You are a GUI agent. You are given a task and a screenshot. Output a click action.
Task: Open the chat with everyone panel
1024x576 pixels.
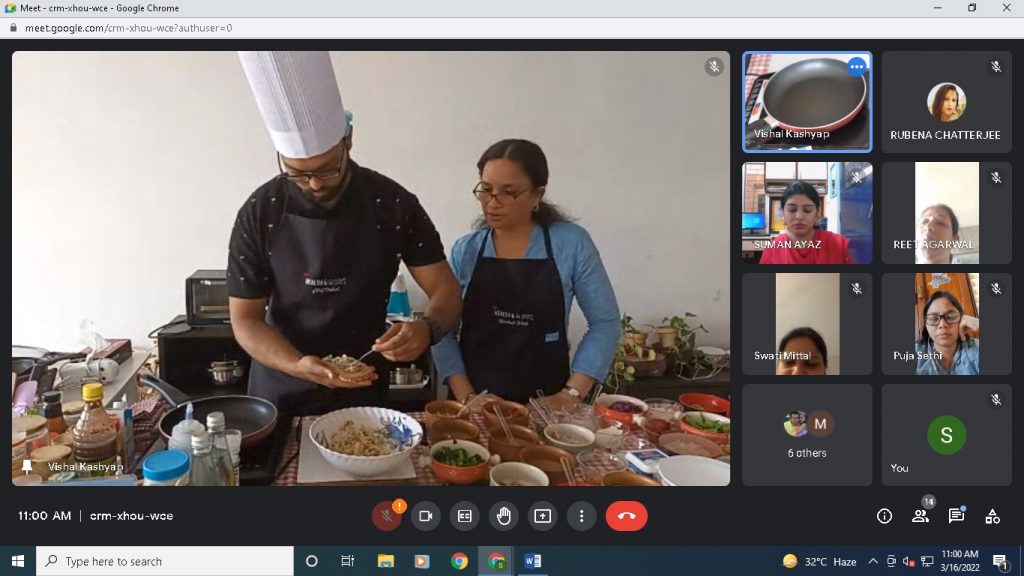coord(956,516)
